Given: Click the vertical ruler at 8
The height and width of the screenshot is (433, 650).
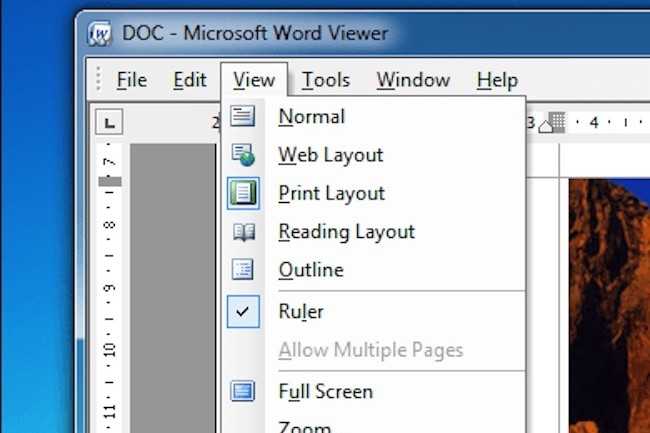Looking at the screenshot, I should point(109,225).
